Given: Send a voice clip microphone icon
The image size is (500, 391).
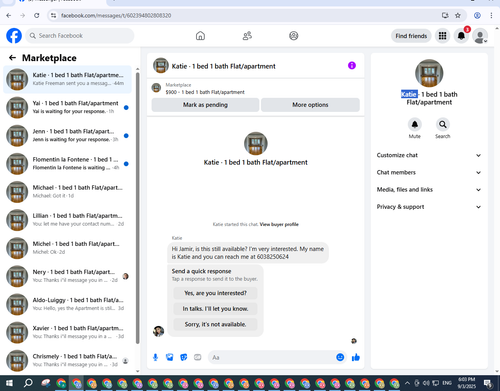Looking at the screenshot, I should point(155,357).
